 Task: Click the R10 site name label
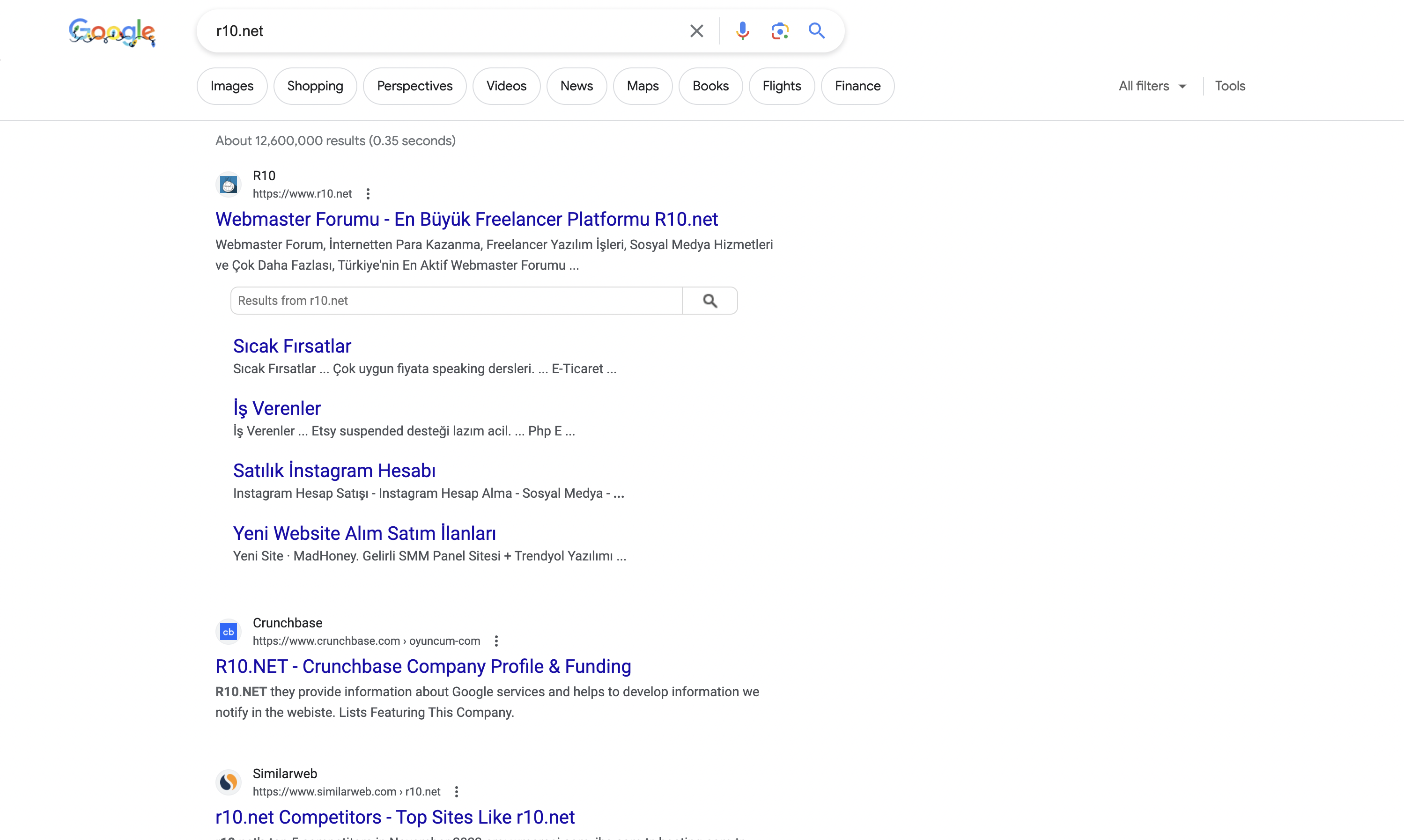(x=264, y=176)
